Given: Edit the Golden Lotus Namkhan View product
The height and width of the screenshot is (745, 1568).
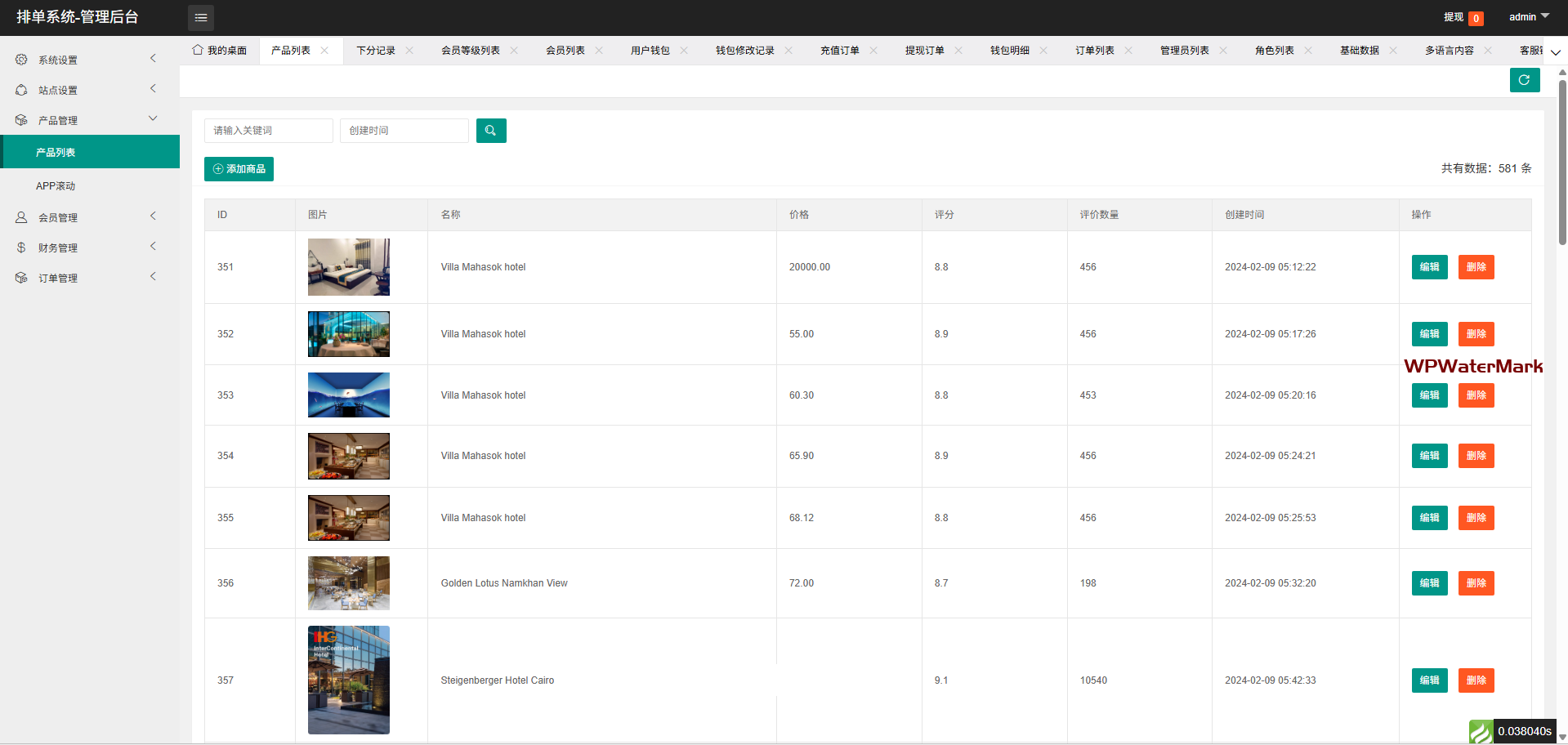Looking at the screenshot, I should coord(1429,583).
